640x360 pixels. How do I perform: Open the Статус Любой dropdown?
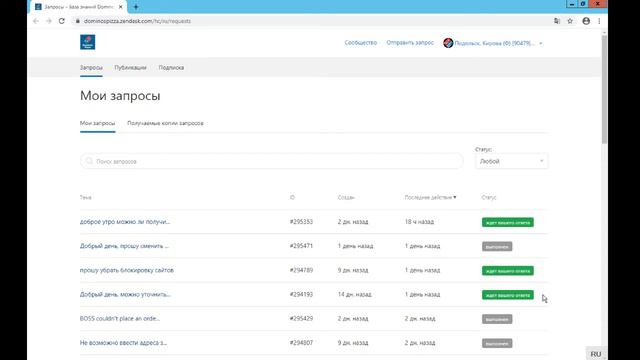coord(512,161)
